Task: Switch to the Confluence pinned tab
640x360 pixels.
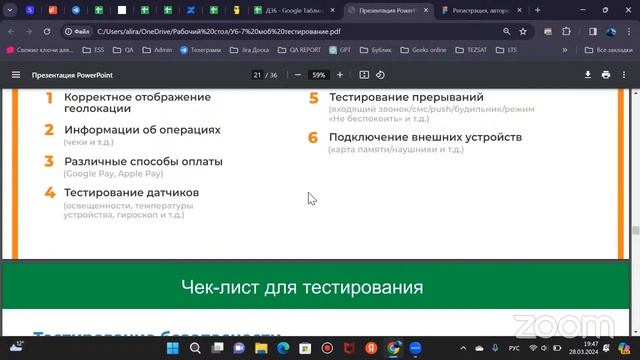Action: [191, 10]
